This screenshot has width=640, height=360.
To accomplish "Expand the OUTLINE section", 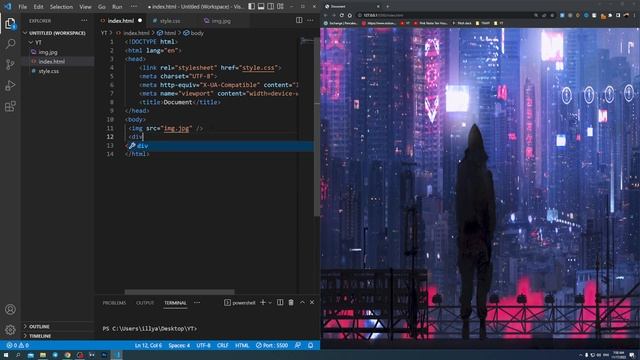I will pos(39,327).
